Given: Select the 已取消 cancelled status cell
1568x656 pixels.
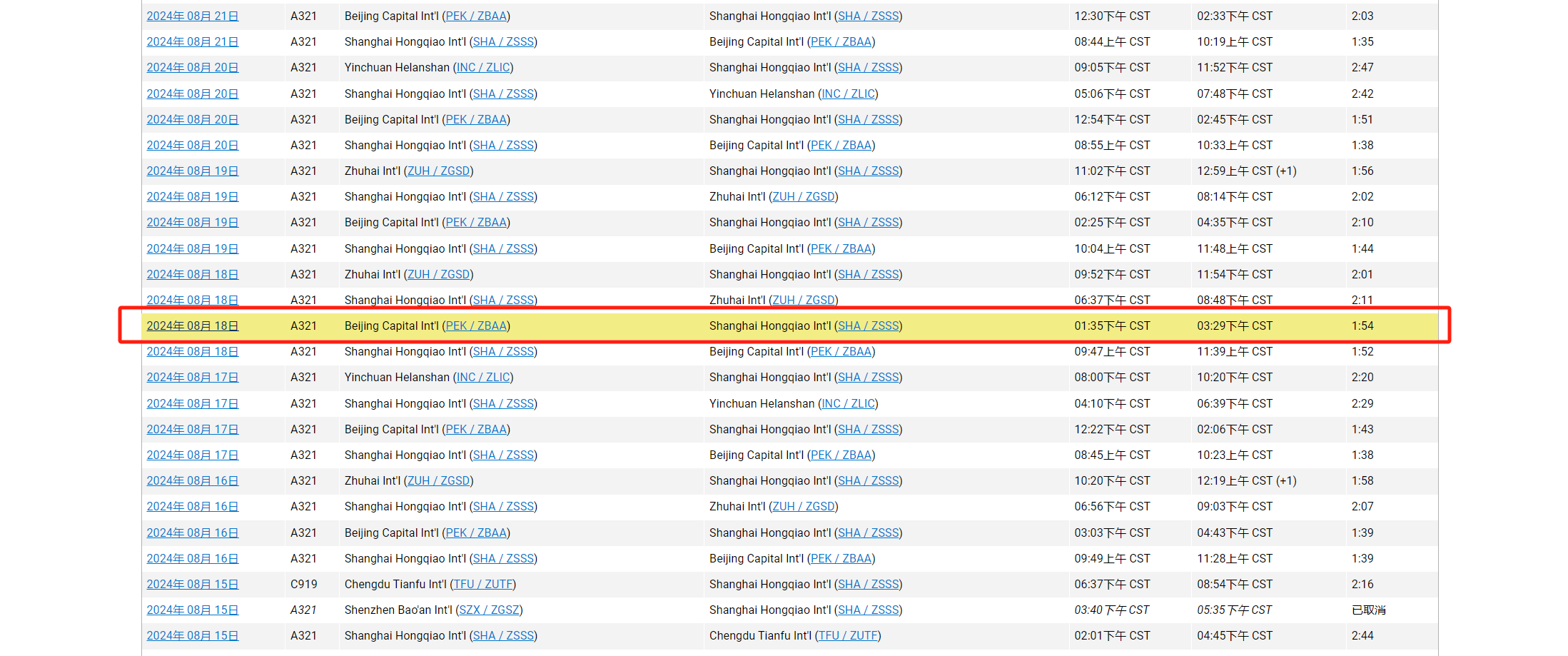Looking at the screenshot, I should coord(1368,610).
